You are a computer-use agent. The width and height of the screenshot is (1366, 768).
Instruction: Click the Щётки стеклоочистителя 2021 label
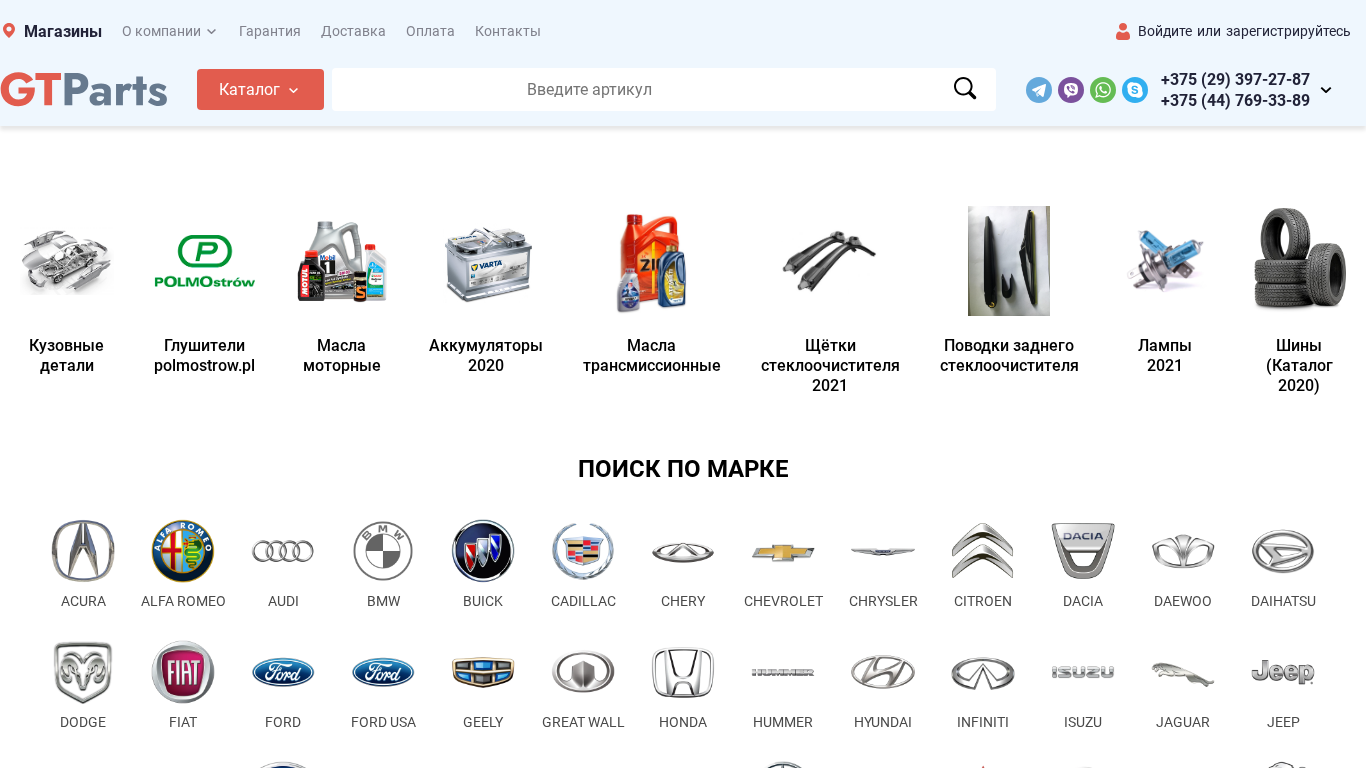pos(830,366)
